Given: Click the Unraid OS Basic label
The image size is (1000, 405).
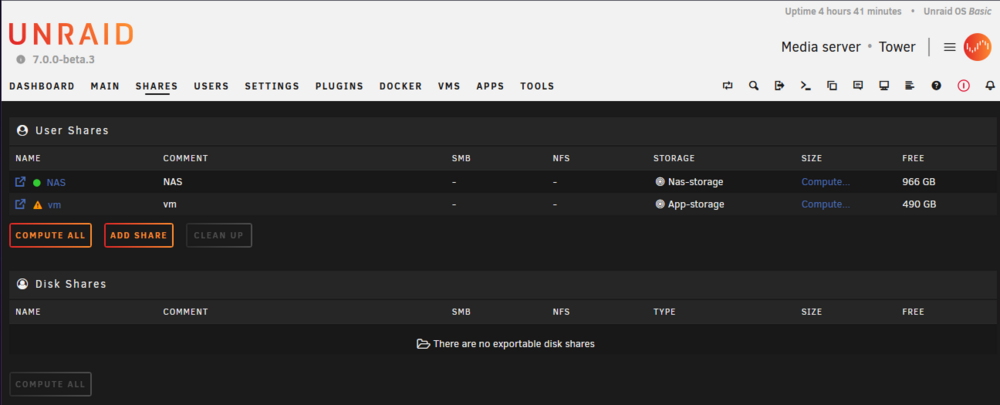Looking at the screenshot, I should tap(957, 11).
